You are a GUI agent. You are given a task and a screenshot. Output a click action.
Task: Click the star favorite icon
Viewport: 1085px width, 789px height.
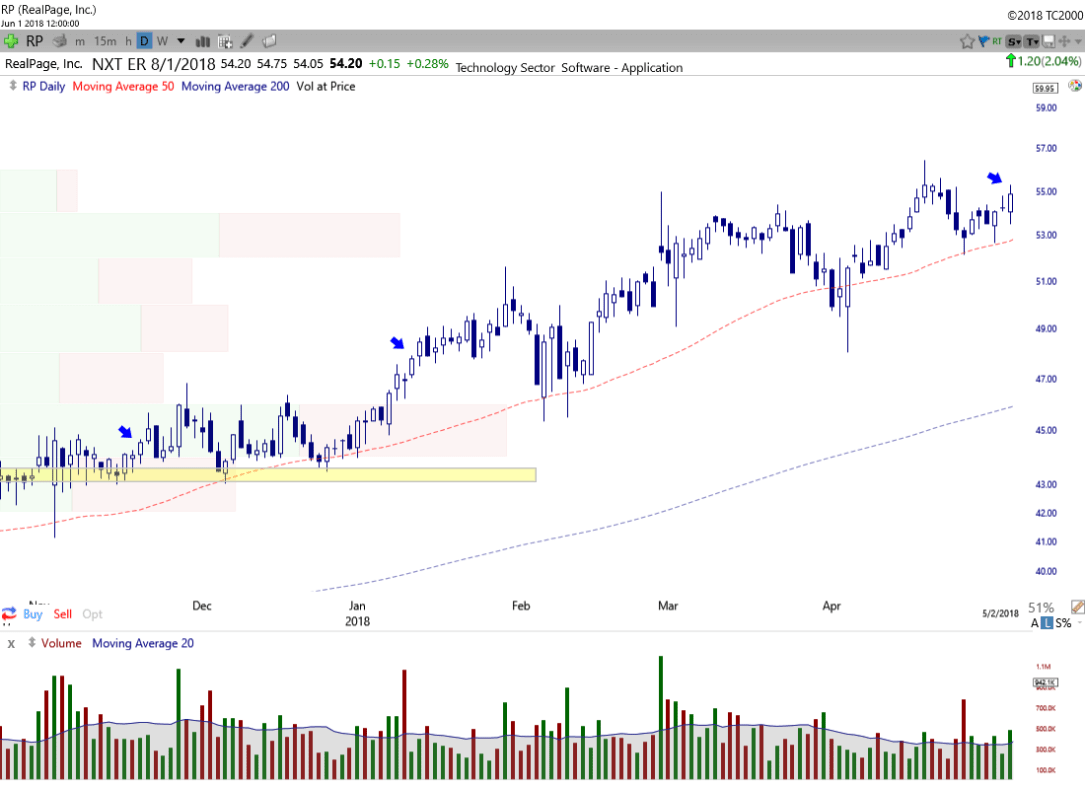pyautogui.click(x=967, y=41)
